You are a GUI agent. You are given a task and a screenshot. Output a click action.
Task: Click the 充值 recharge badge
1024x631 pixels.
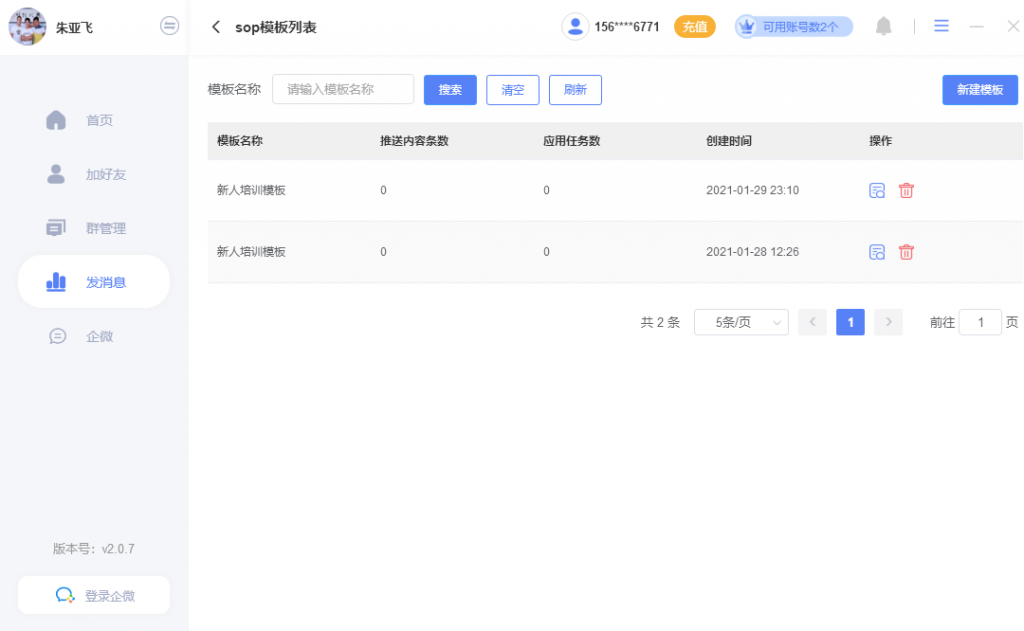(x=694, y=27)
